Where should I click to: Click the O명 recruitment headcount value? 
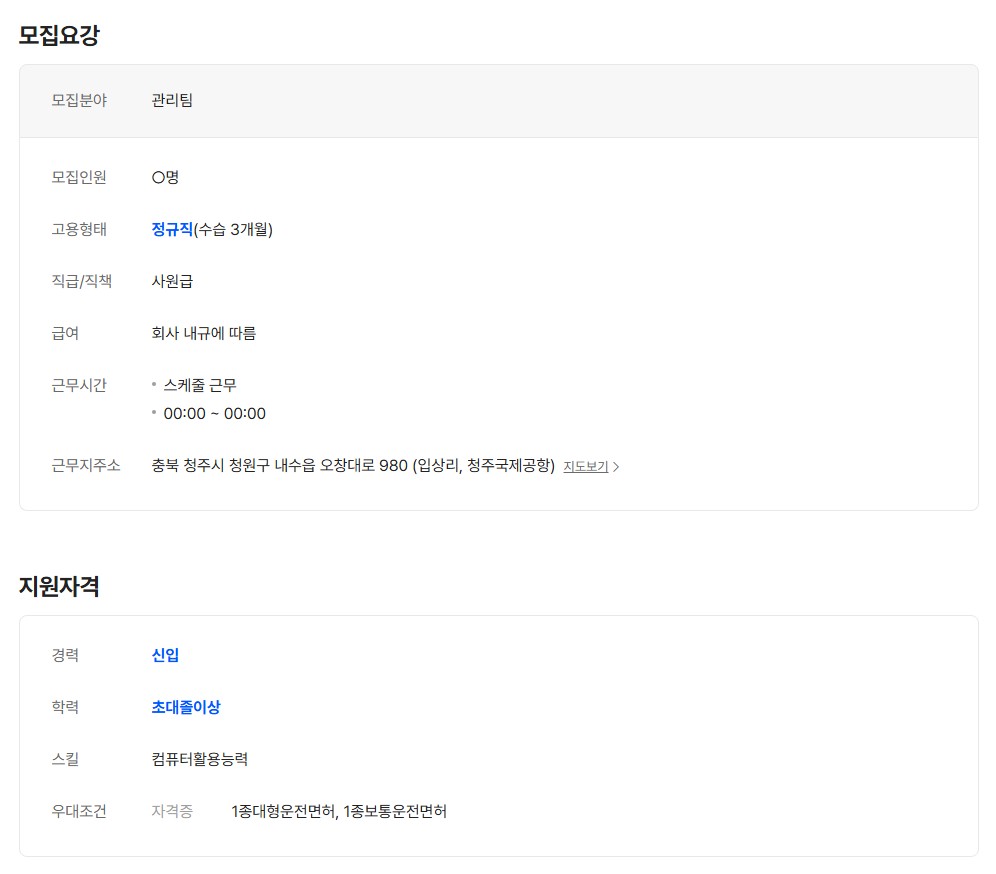pyautogui.click(x=165, y=177)
